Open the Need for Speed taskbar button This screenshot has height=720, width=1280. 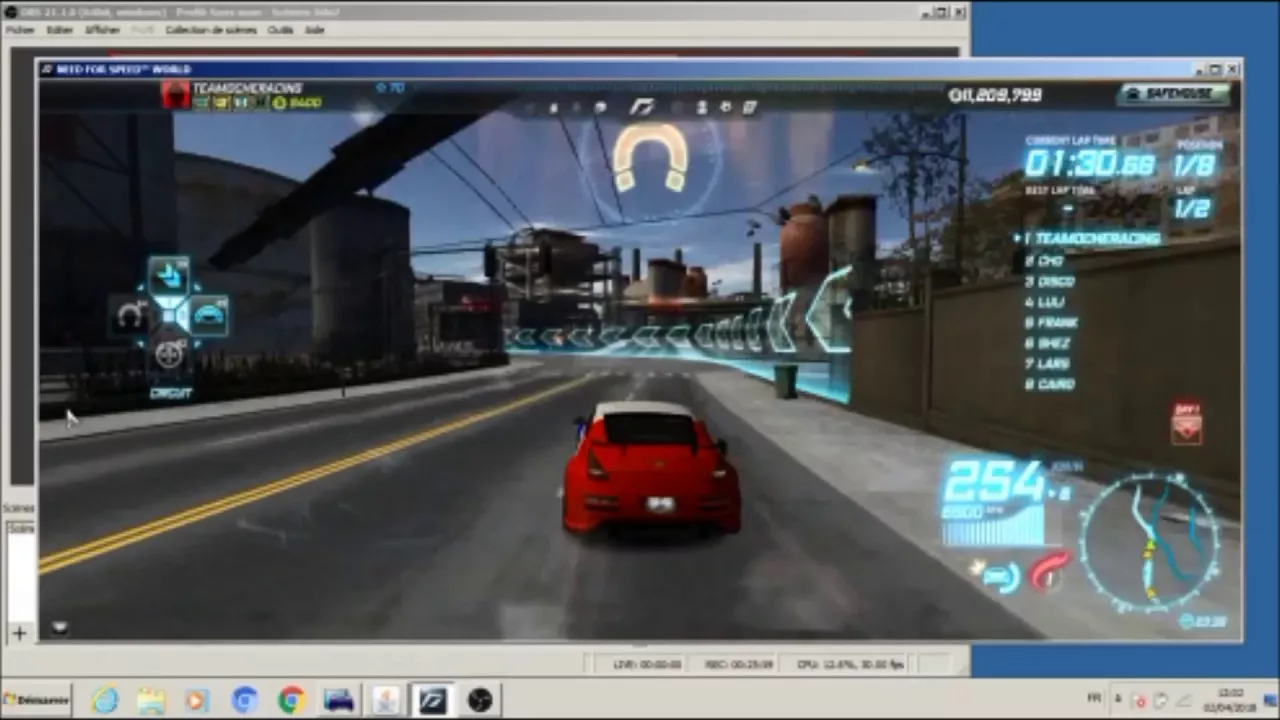point(432,700)
